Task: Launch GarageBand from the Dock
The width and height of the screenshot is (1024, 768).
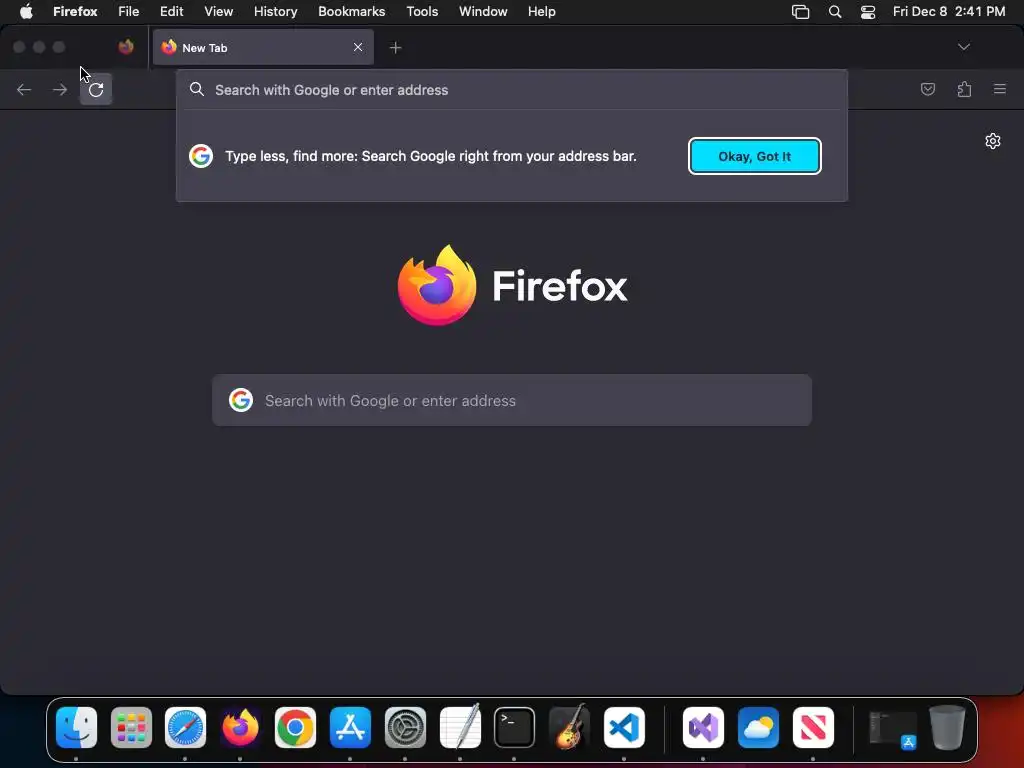Action: tap(569, 727)
